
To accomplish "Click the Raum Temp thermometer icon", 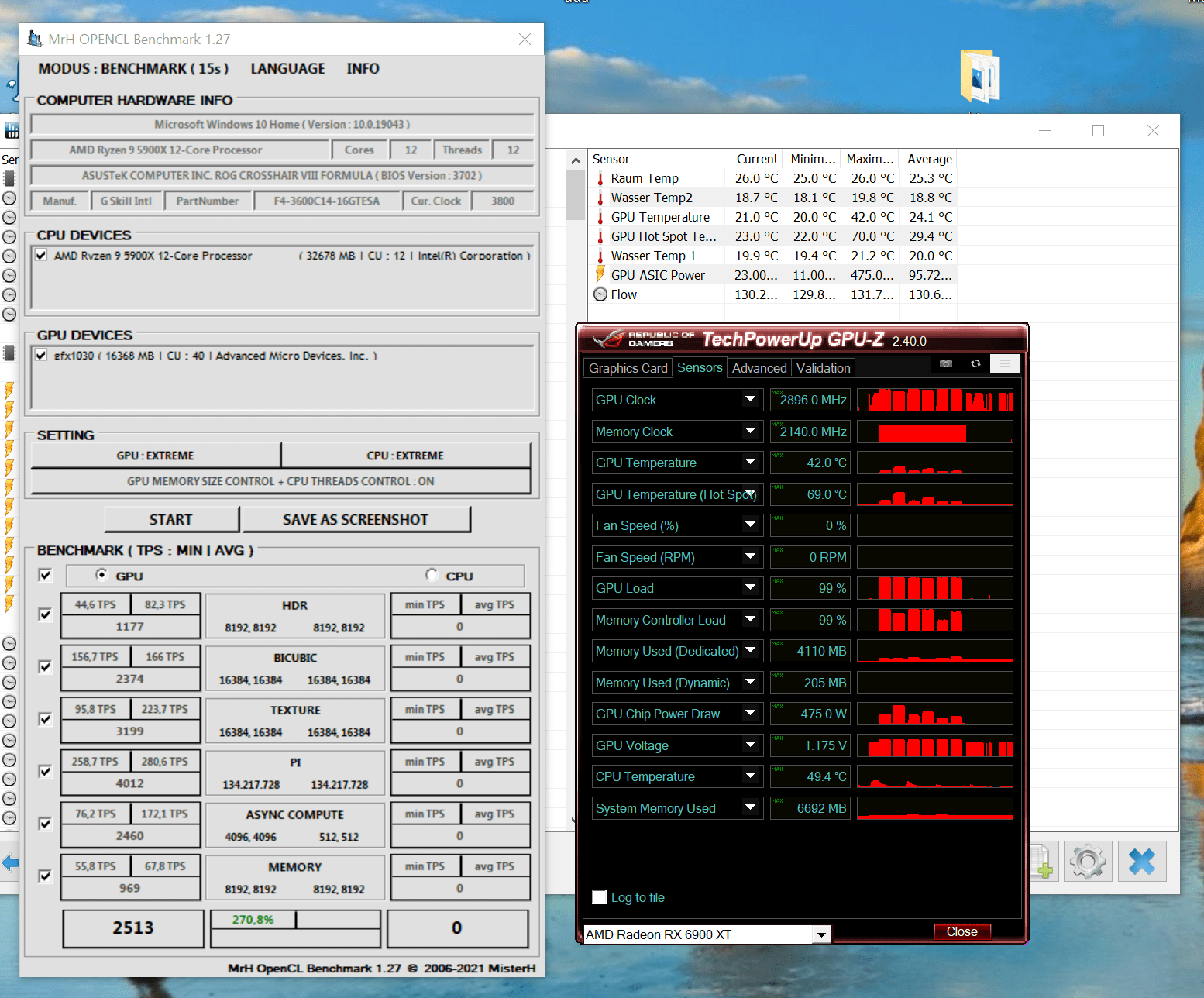I will tap(600, 178).
